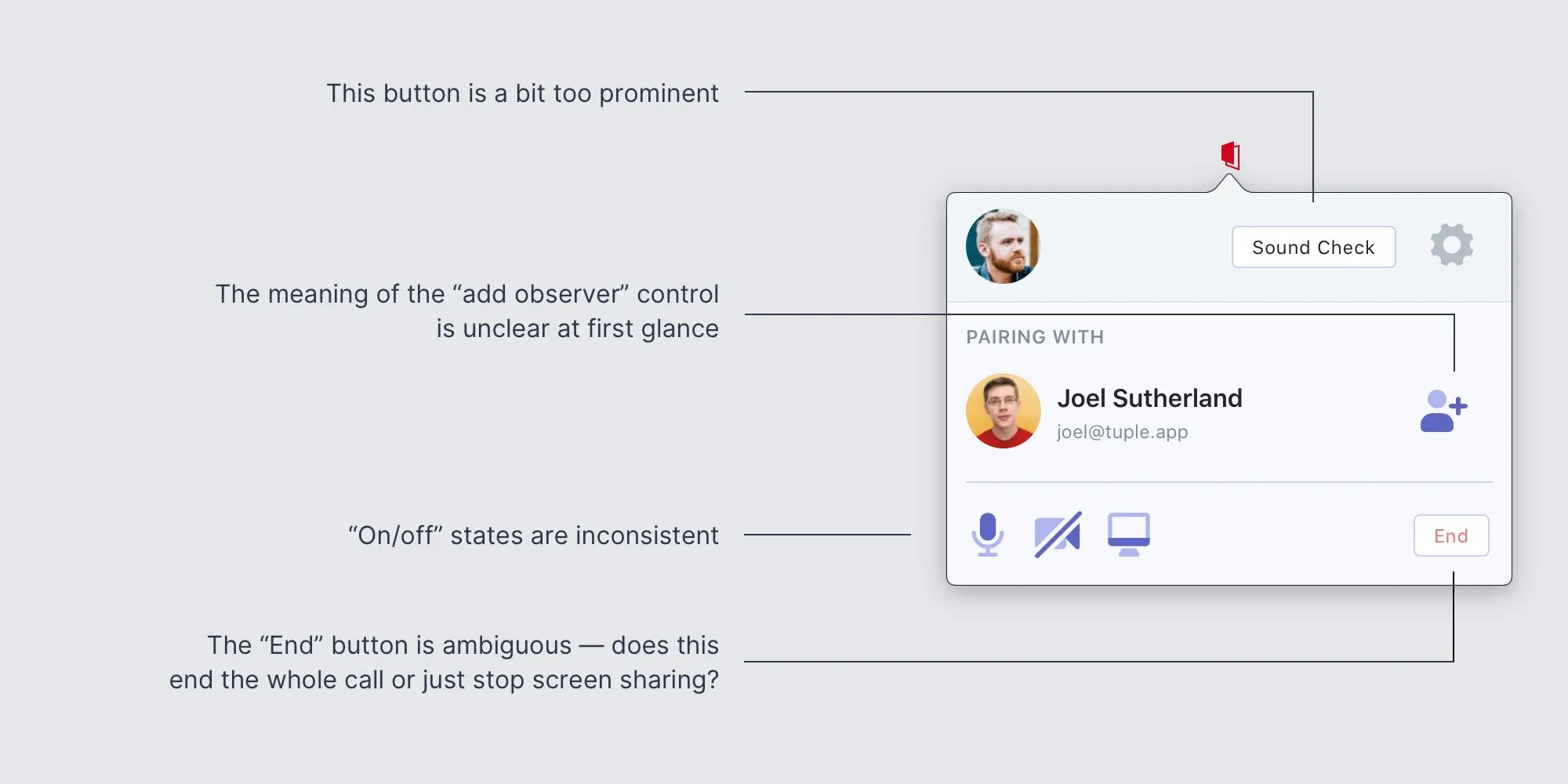Click the red Tuple menu bar icon

[x=1230, y=155]
